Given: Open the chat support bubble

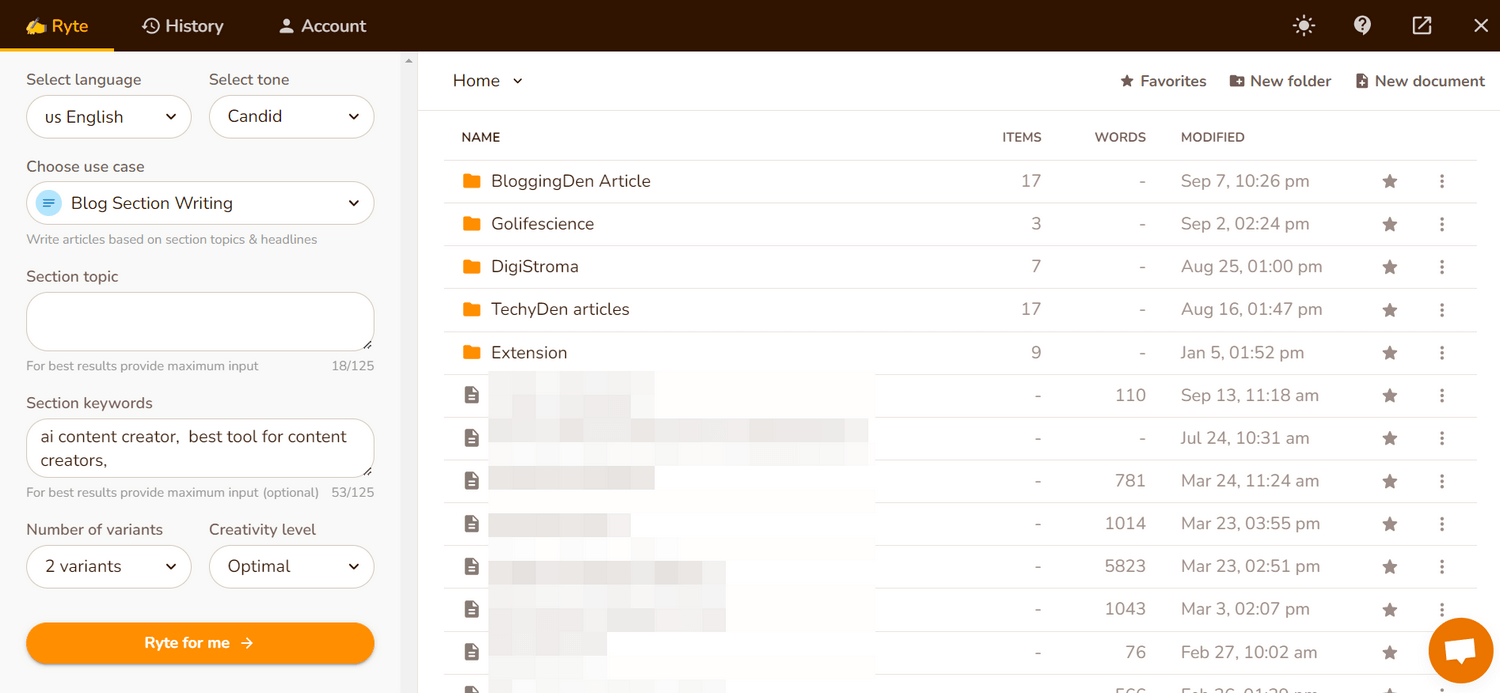Looking at the screenshot, I should [1461, 651].
